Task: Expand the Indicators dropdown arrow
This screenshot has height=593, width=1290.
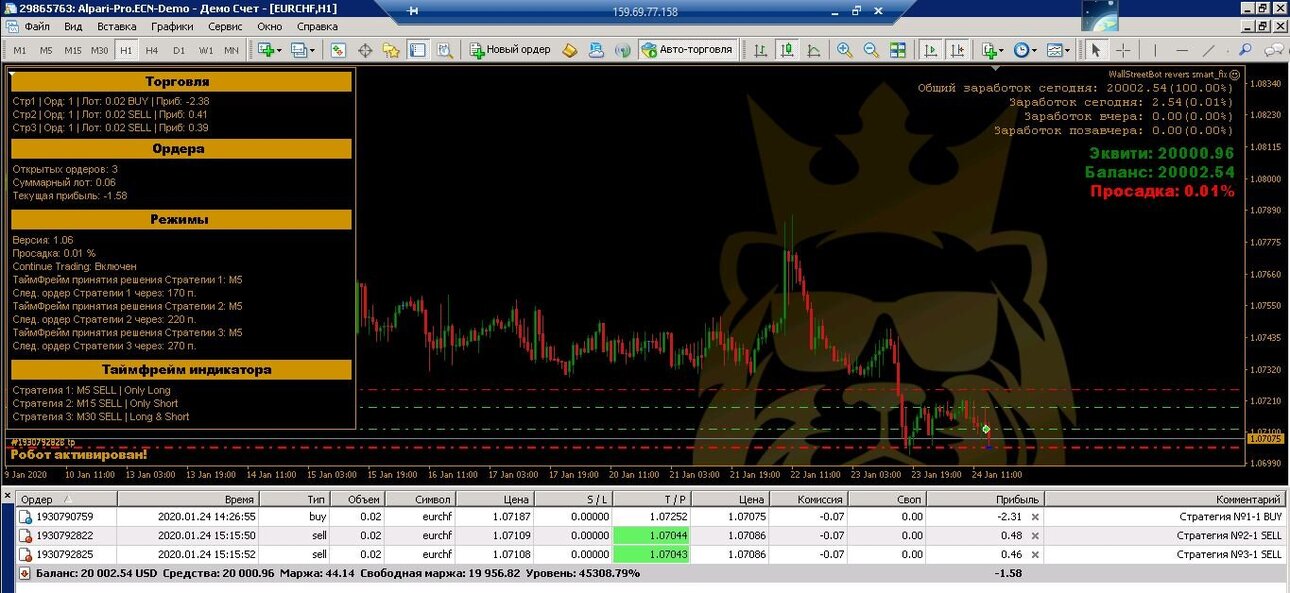Action: click(1002, 50)
